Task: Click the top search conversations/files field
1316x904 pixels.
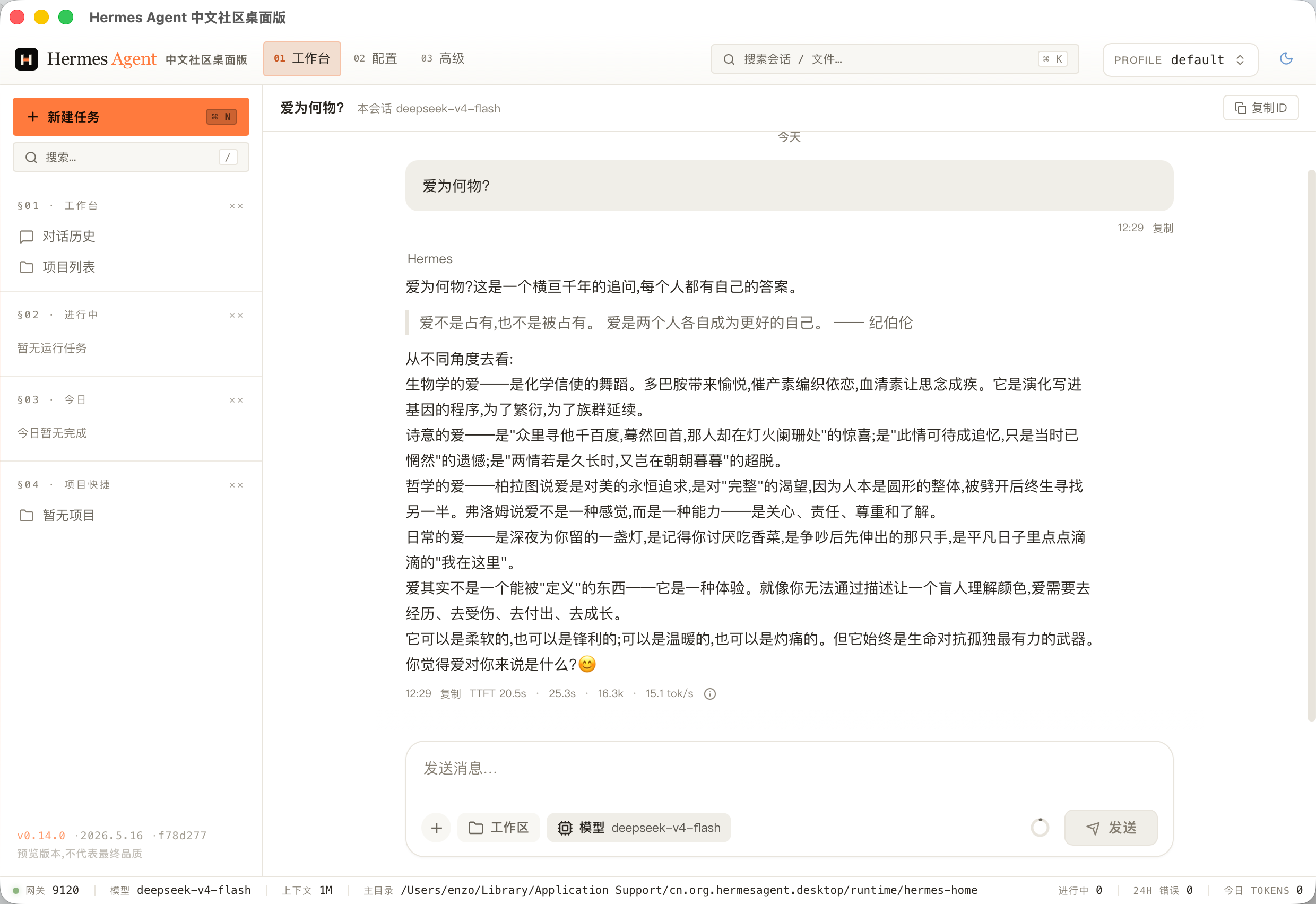Action: pos(895,59)
